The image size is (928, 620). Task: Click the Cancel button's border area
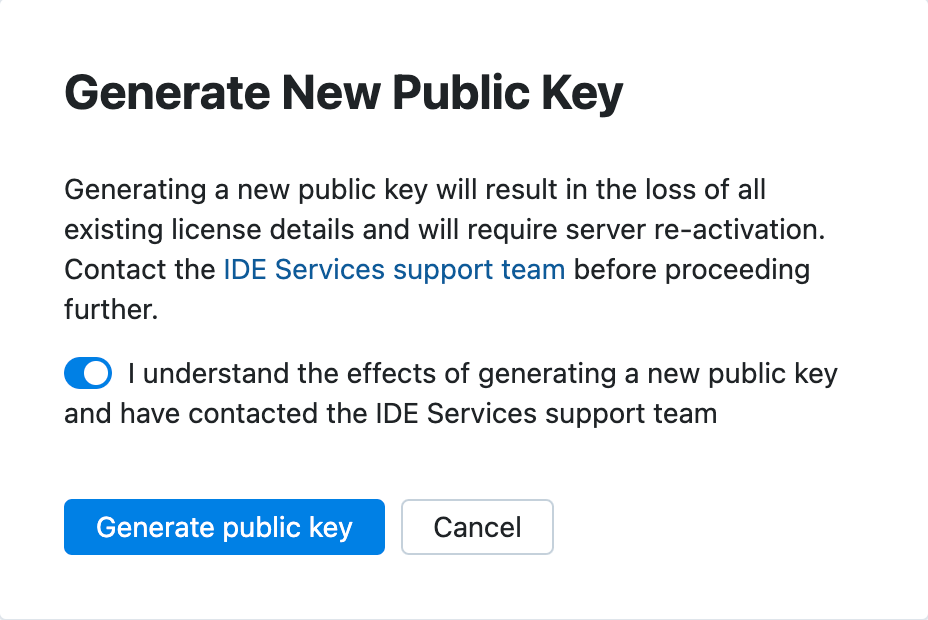477,504
